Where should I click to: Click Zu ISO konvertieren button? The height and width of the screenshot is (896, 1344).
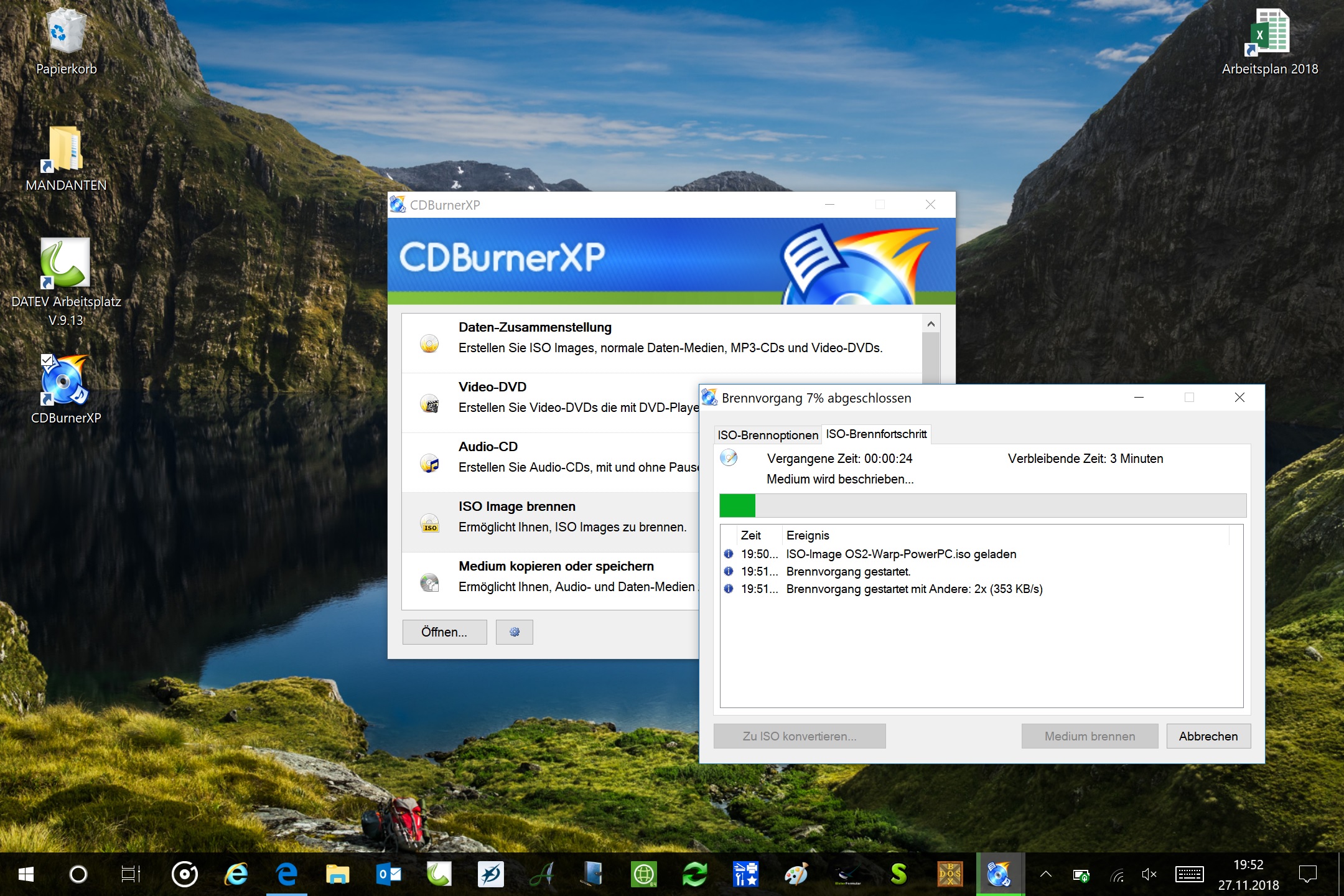[800, 736]
